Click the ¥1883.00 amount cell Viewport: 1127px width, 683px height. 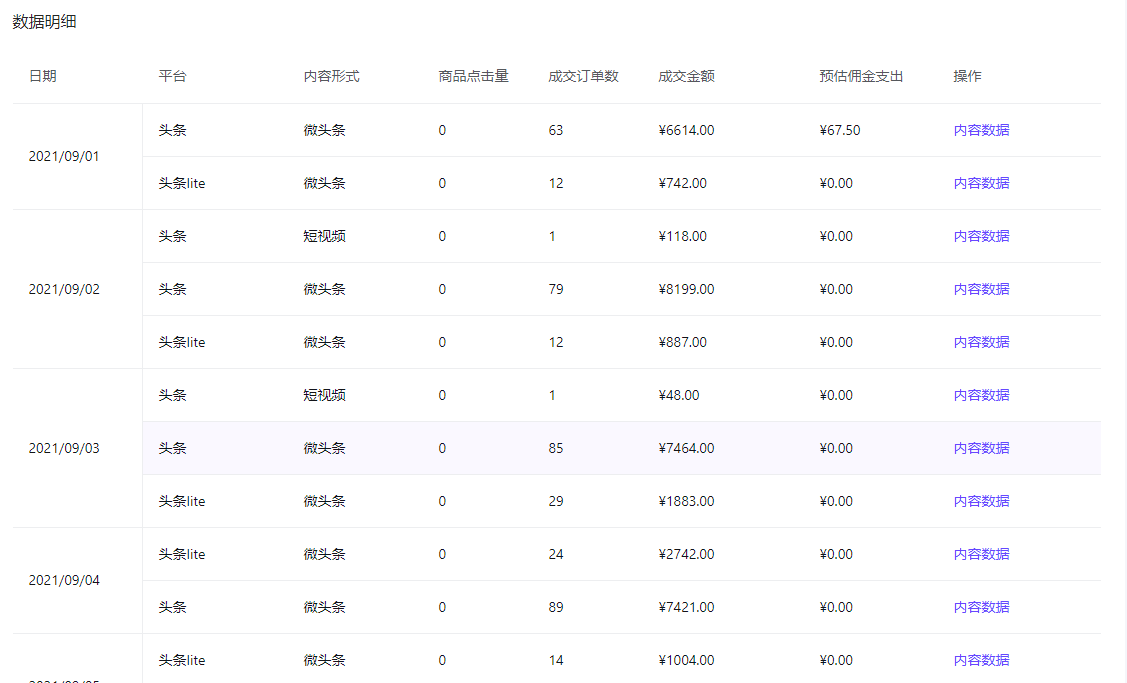click(x=686, y=501)
